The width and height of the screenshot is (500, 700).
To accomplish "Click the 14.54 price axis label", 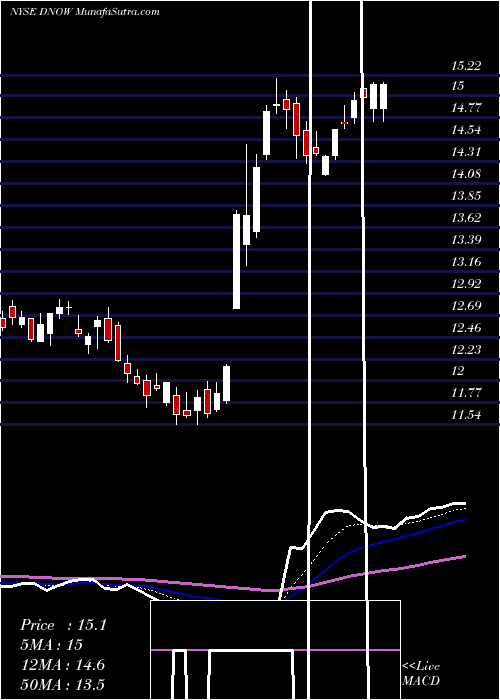I will 466,130.
